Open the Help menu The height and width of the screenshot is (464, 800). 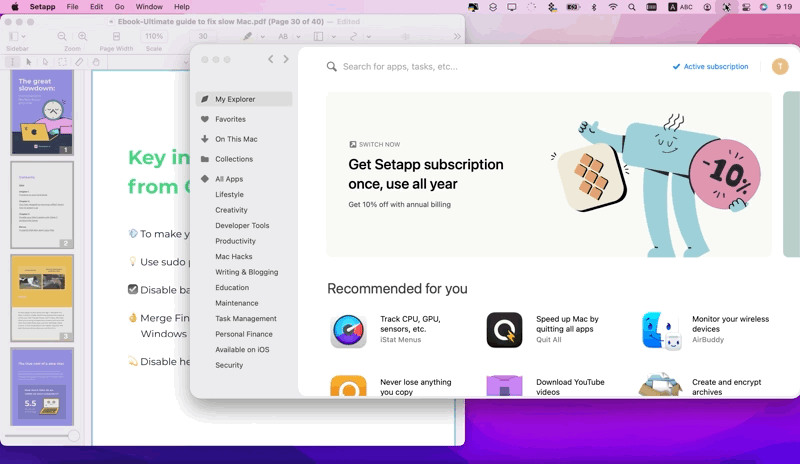click(x=182, y=7)
